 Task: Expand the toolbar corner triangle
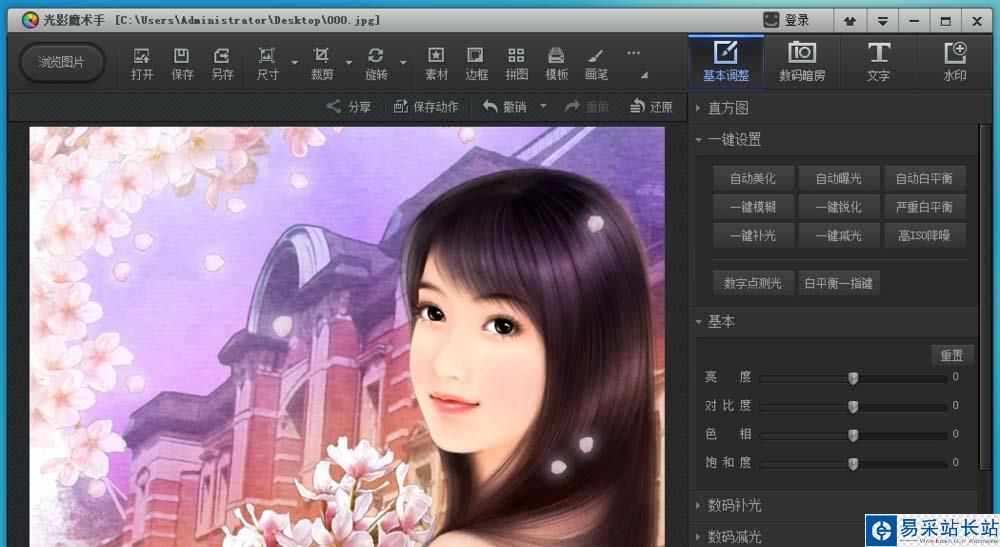[x=644, y=75]
